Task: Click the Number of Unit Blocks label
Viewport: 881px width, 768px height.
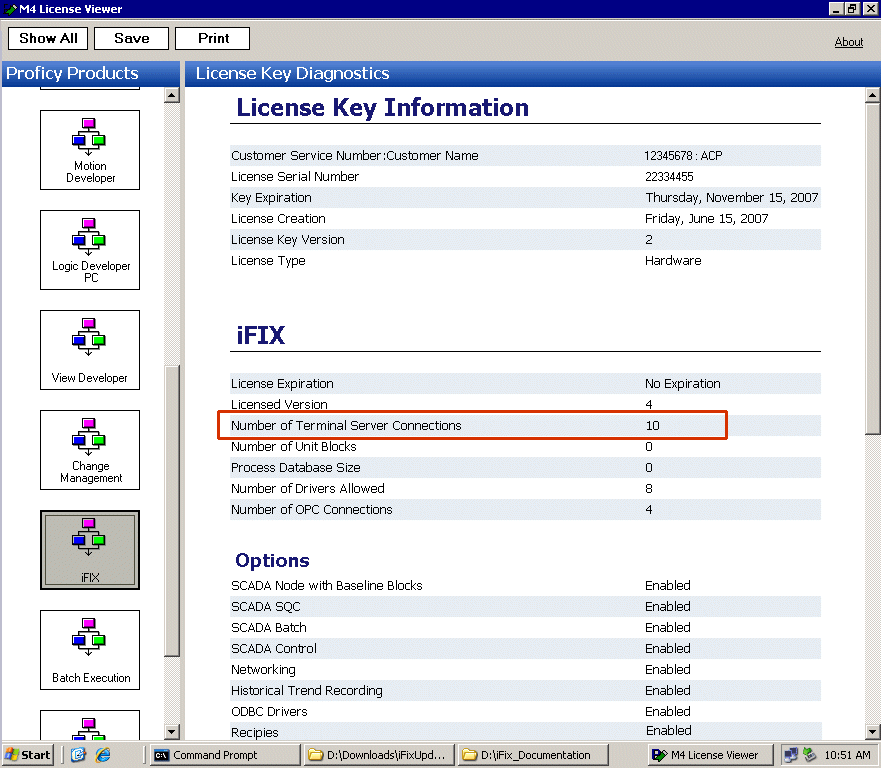Action: tap(294, 447)
